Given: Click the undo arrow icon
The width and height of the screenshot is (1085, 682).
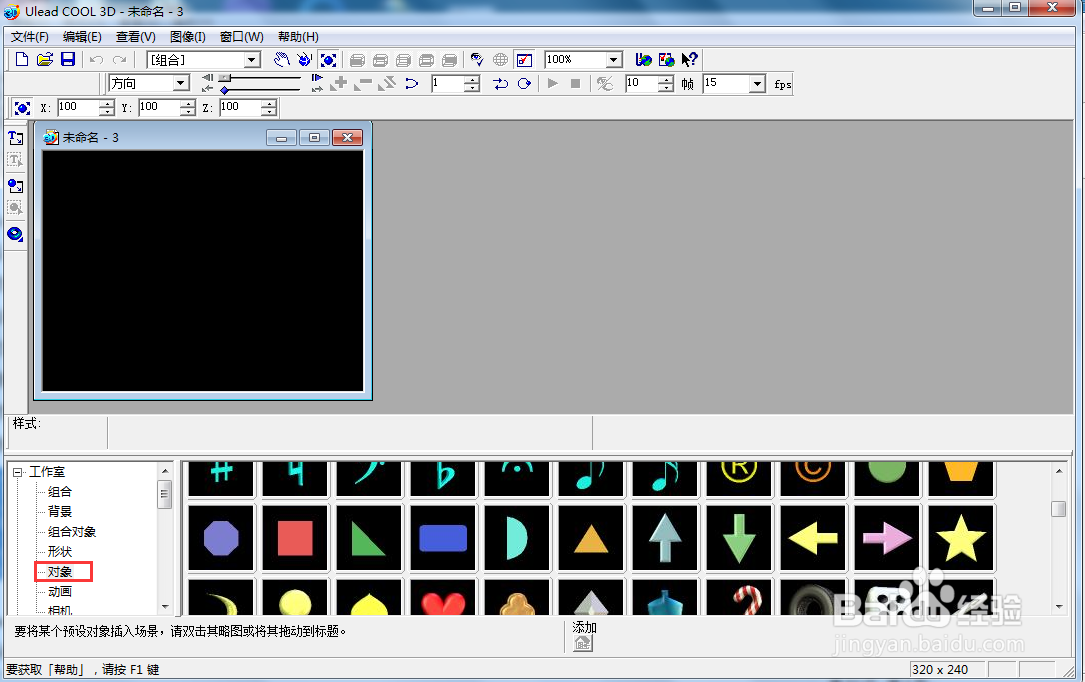Looking at the screenshot, I should [96, 60].
